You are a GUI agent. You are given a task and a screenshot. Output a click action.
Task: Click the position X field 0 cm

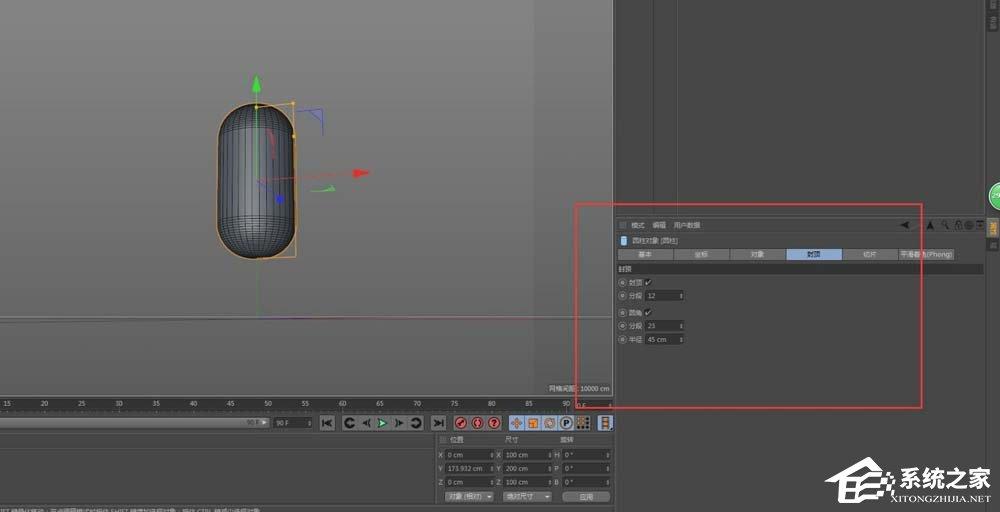[469, 455]
